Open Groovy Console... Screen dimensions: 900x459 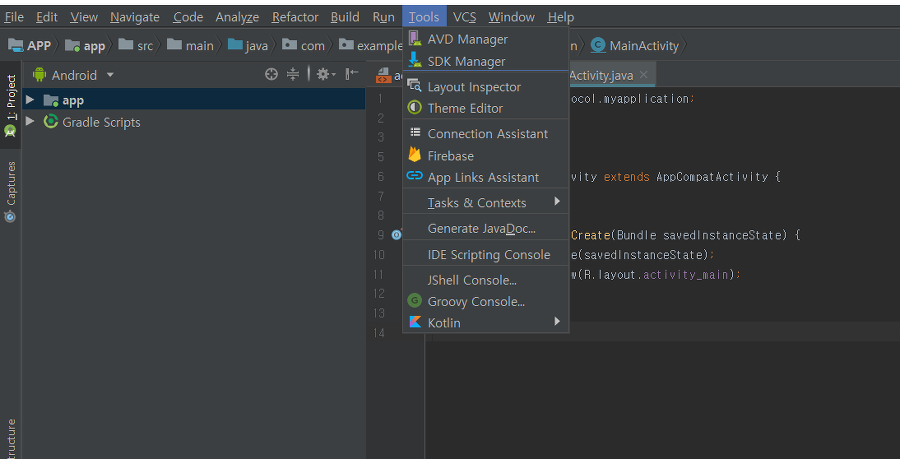pyautogui.click(x=486, y=301)
